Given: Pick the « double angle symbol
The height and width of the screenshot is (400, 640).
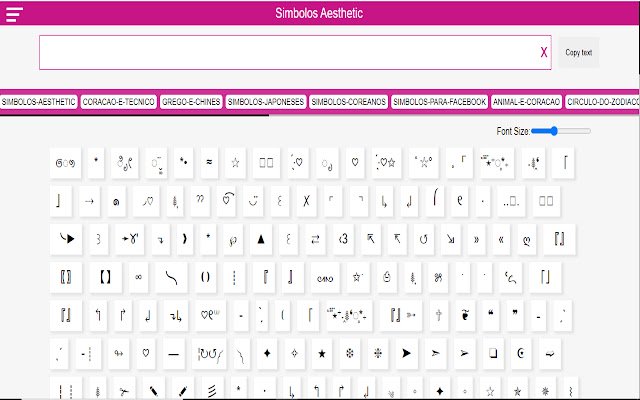Looking at the screenshot, I should [501, 239].
